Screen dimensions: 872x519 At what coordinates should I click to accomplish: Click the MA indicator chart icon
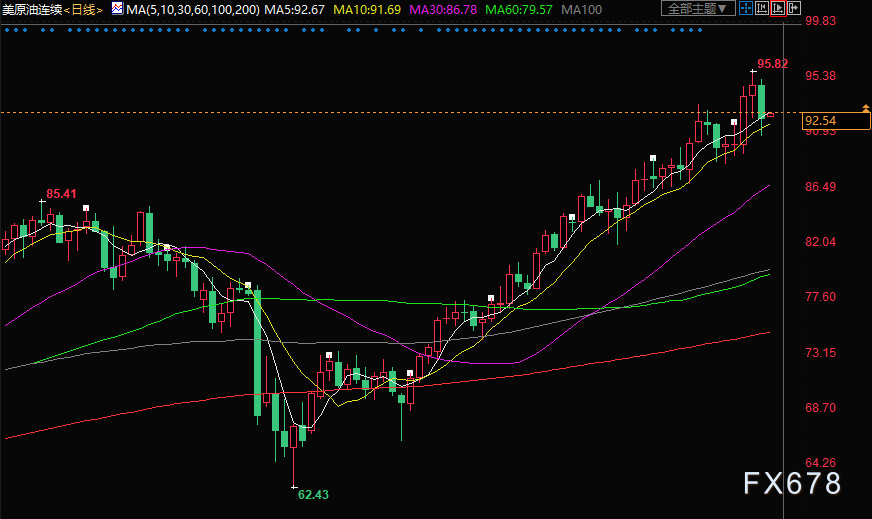(x=117, y=8)
